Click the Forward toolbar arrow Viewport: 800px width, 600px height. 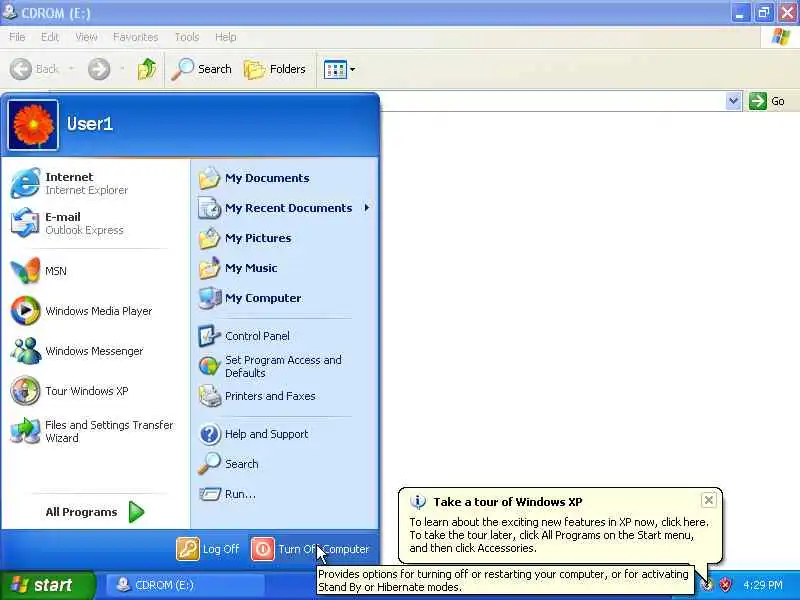tap(99, 69)
